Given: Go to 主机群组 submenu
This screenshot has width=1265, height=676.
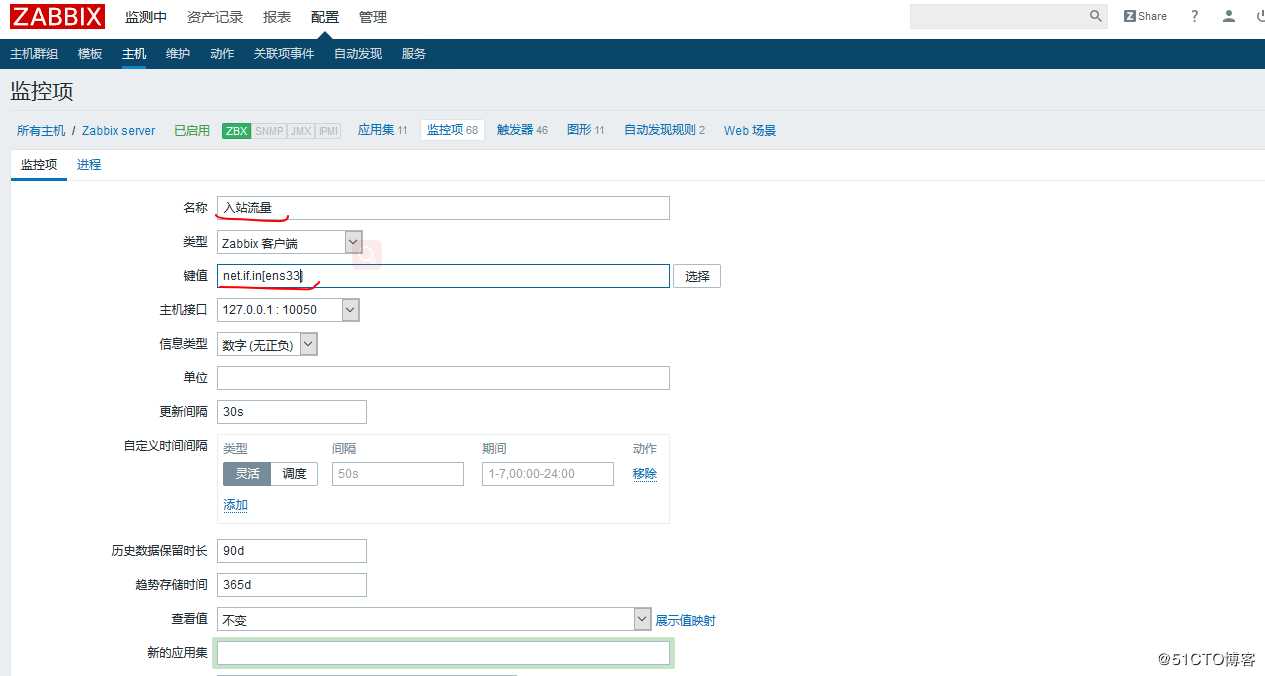Looking at the screenshot, I should pyautogui.click(x=34, y=54).
